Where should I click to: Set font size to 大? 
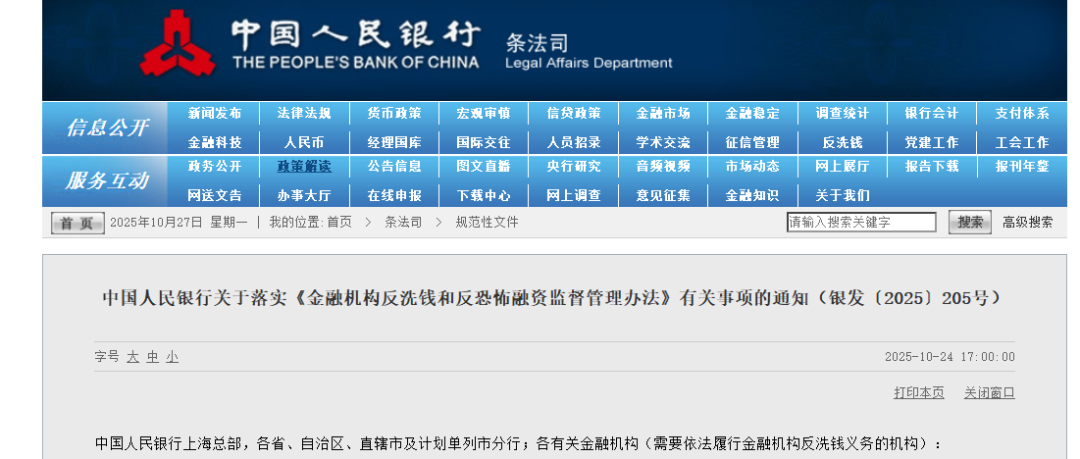click(x=132, y=357)
